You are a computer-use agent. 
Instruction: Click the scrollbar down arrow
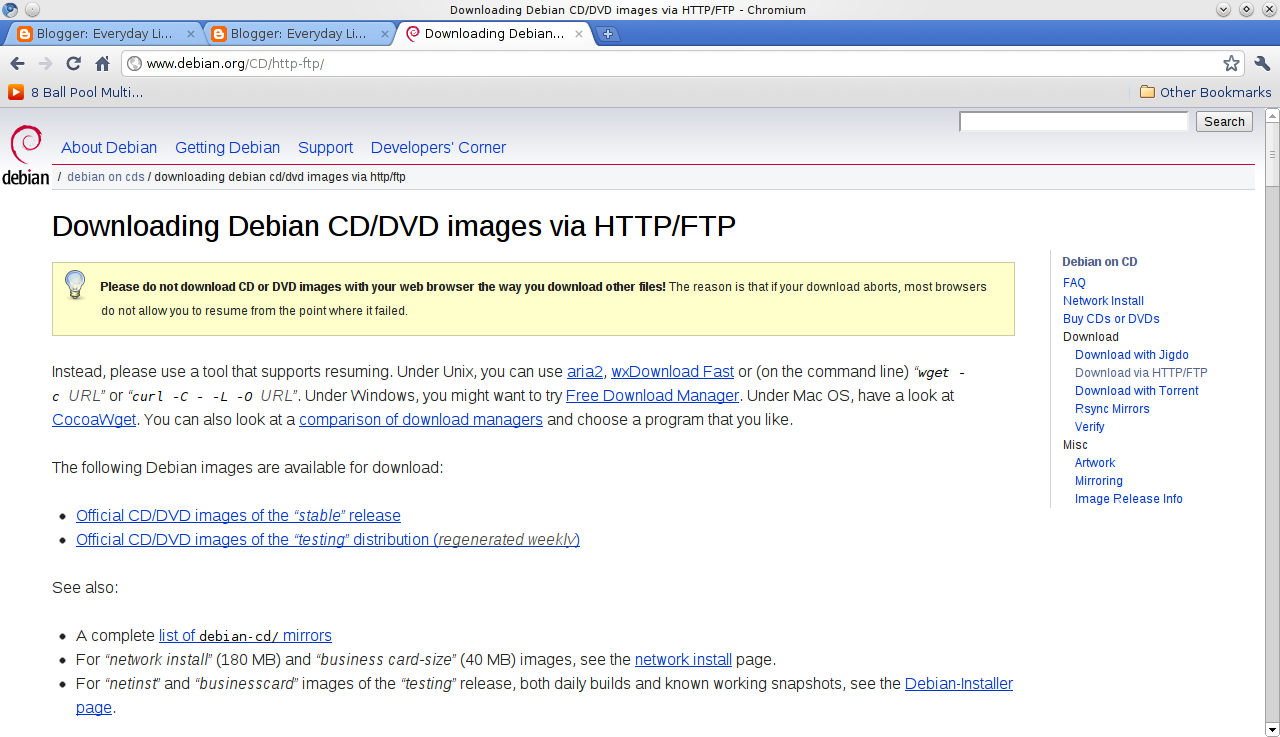1272,729
